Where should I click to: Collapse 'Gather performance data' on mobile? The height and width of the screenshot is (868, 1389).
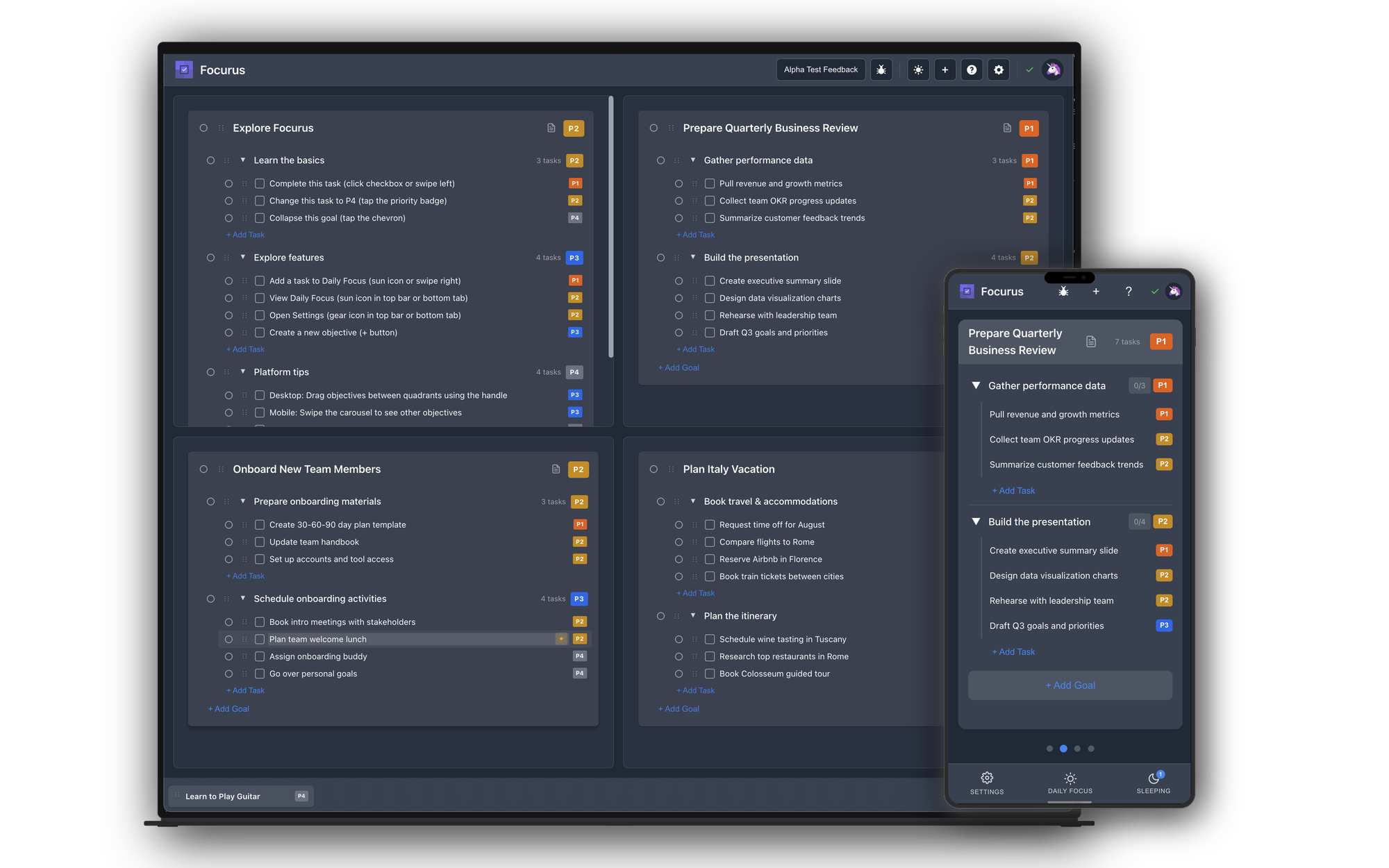tap(975, 385)
